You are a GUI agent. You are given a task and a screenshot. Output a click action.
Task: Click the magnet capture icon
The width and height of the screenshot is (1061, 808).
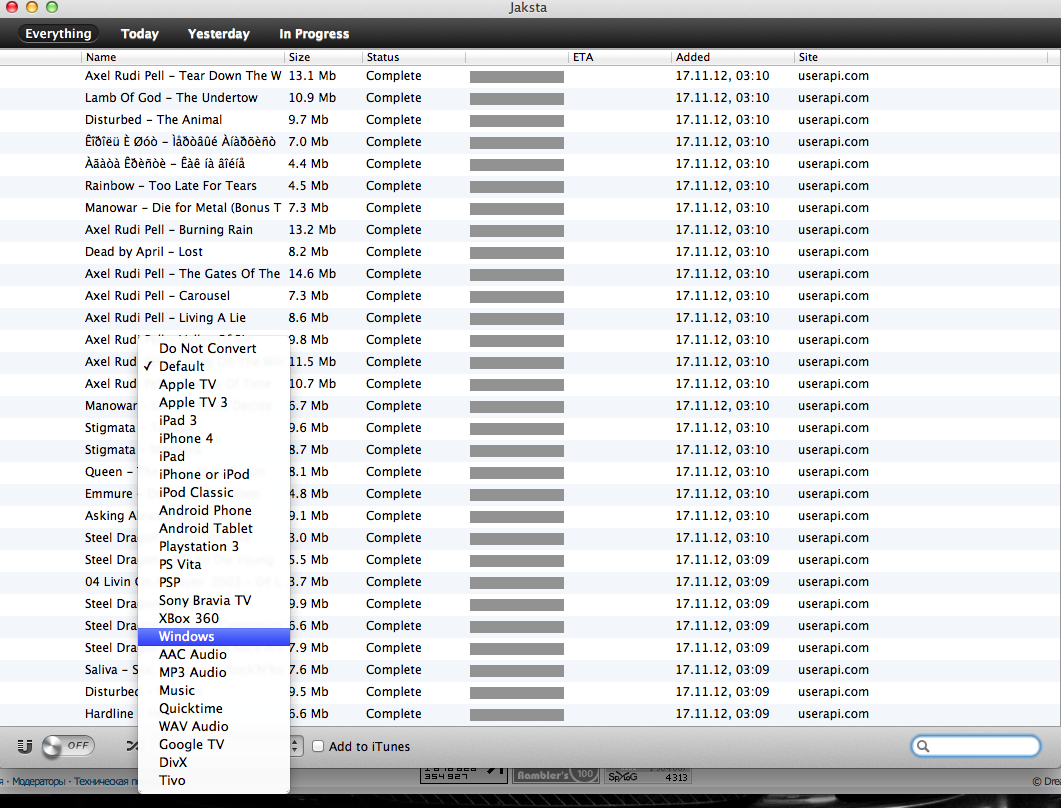tap(26, 746)
